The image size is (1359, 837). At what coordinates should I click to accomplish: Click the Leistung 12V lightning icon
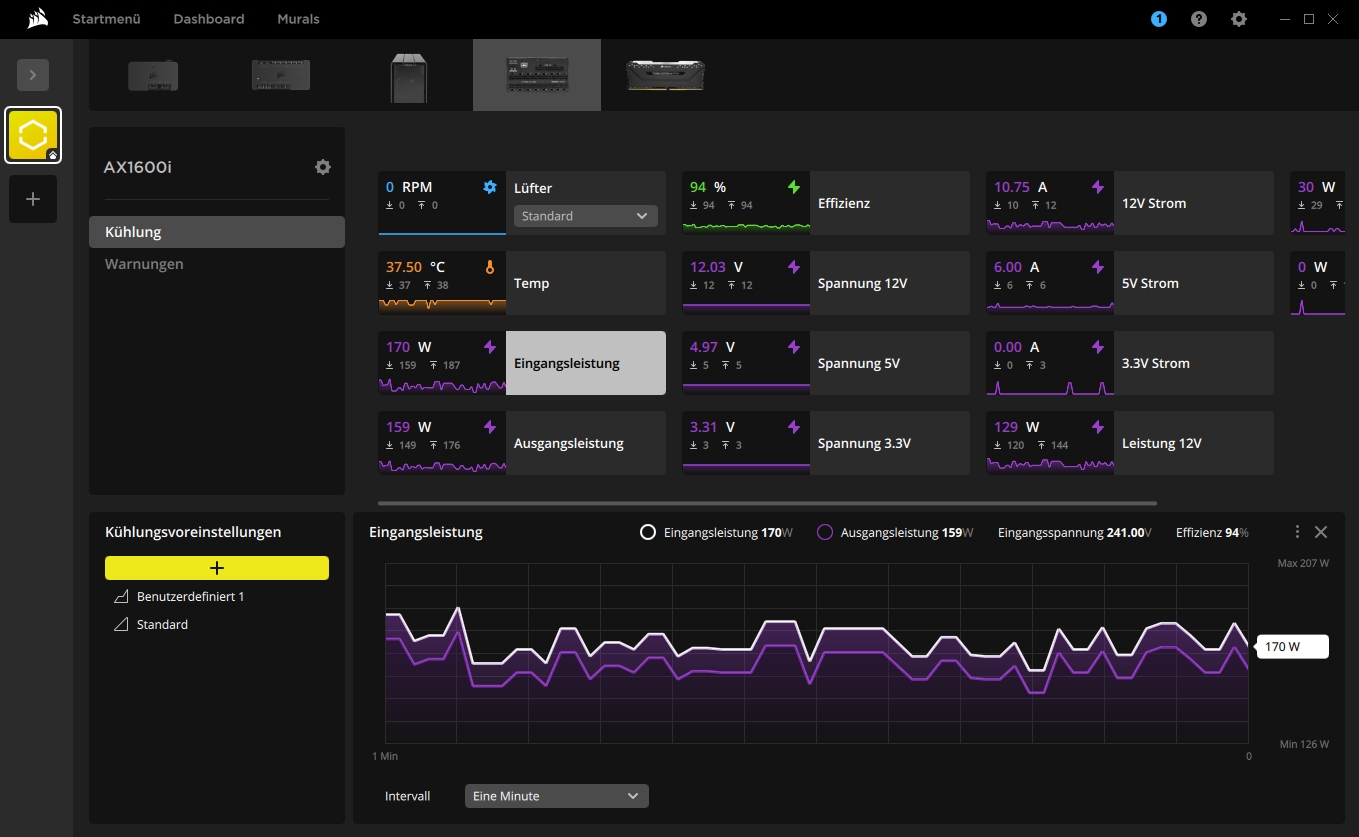click(x=1098, y=427)
